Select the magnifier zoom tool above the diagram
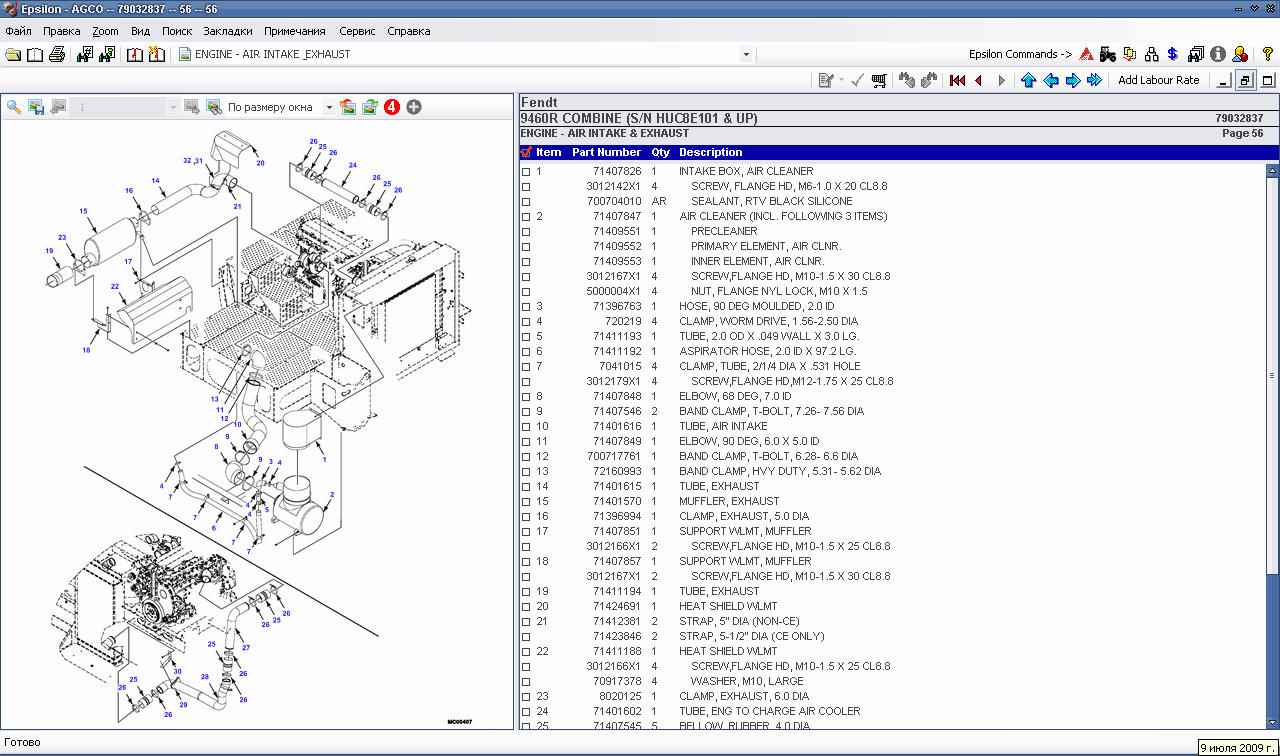1280x756 pixels. pyautogui.click(x=13, y=106)
